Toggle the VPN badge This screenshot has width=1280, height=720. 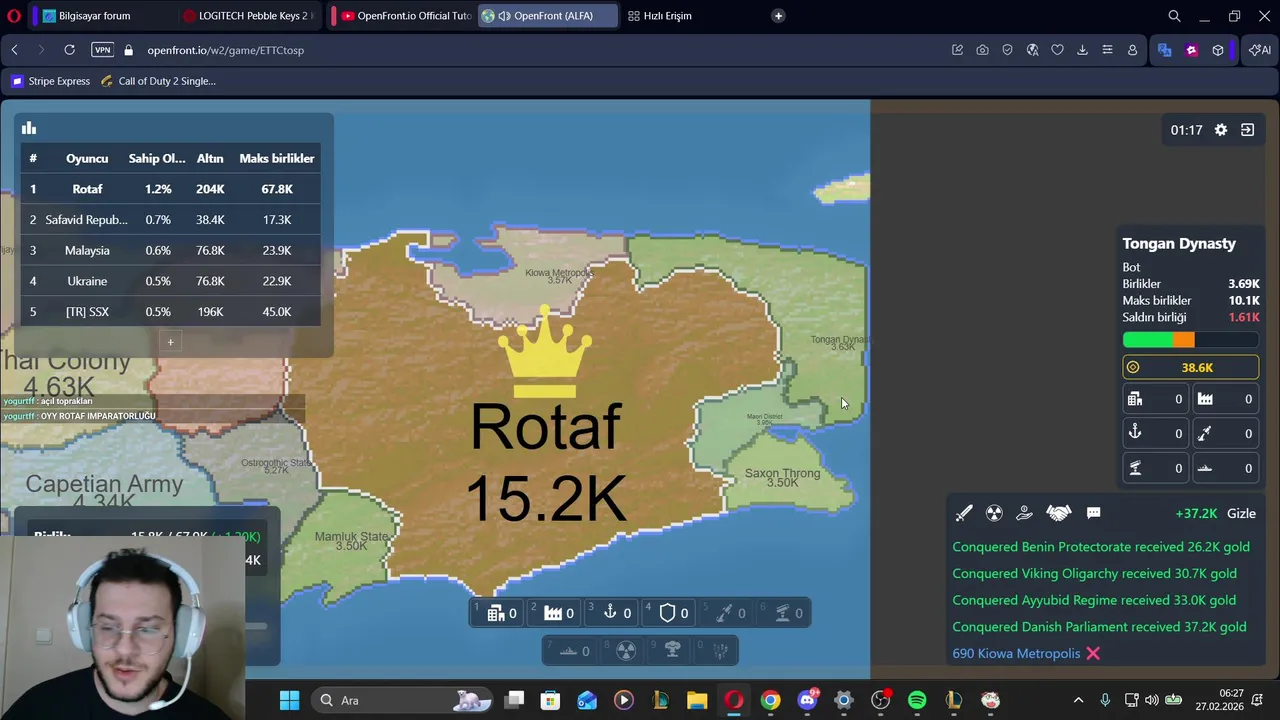pyautogui.click(x=102, y=50)
